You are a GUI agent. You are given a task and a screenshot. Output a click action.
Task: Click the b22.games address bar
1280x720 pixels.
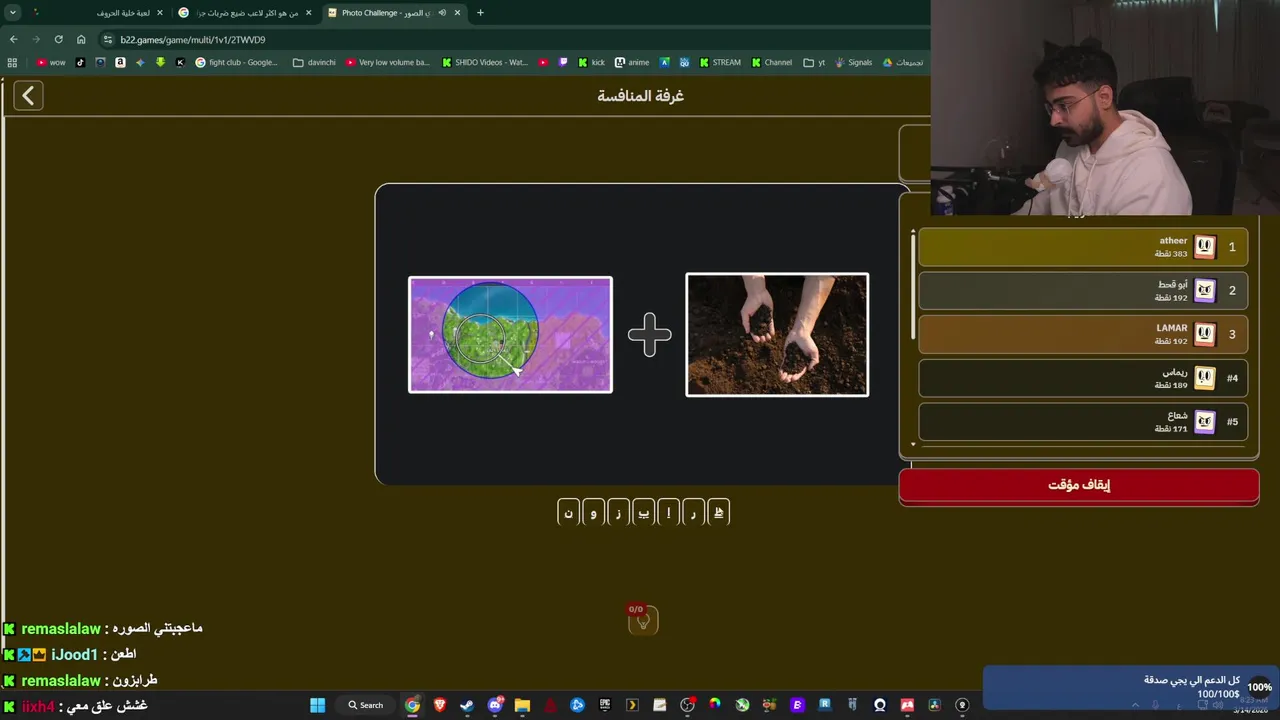[x=510, y=39]
